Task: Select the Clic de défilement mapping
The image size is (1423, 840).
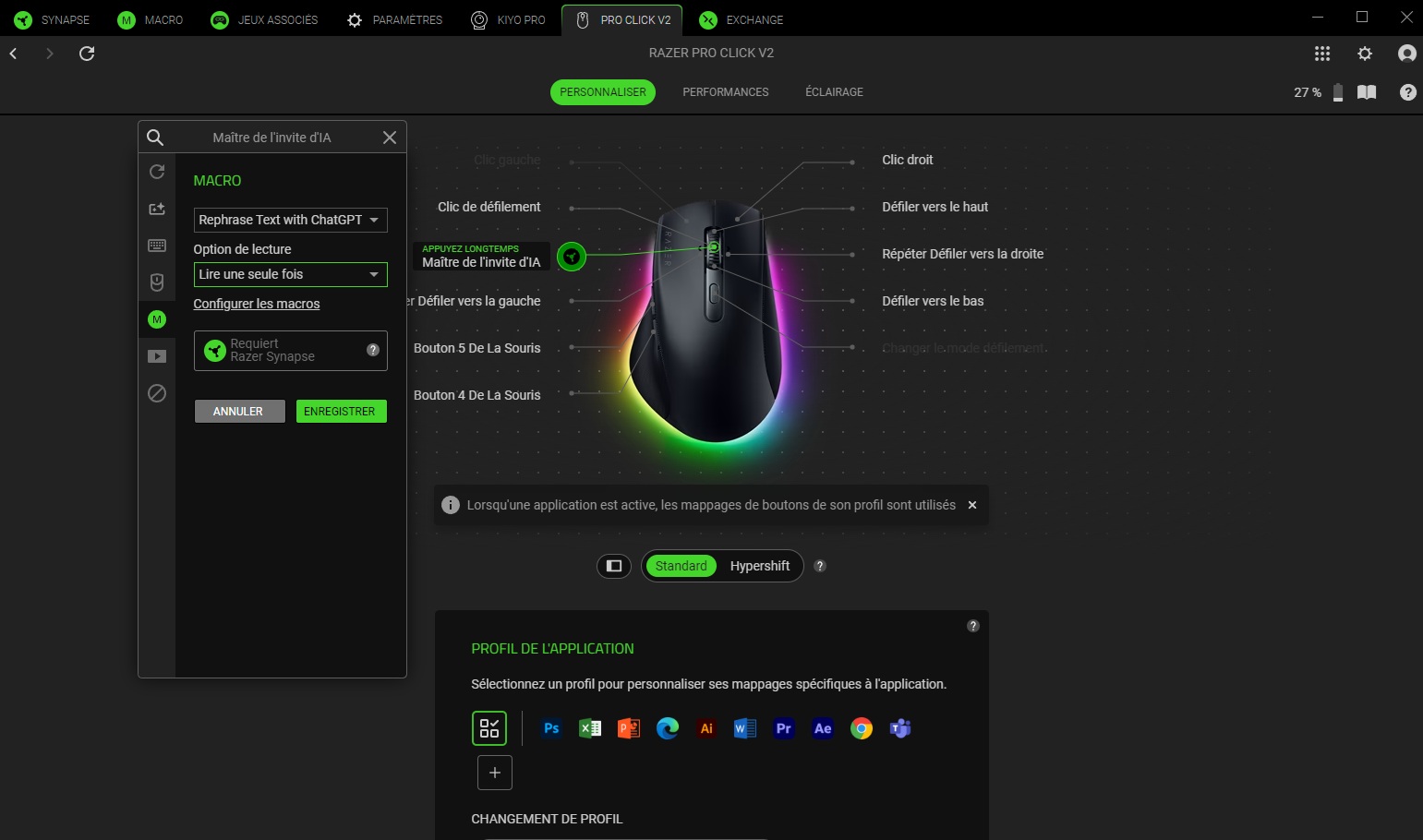Action: point(489,207)
